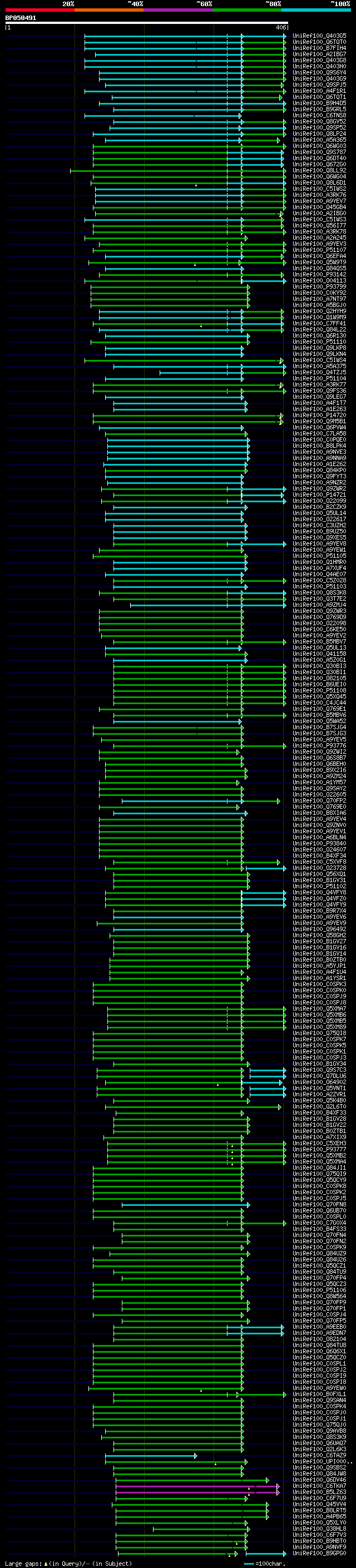Open hit UniRef100_Q84KP0
The image size is (356, 1568).
pos(319,471)
